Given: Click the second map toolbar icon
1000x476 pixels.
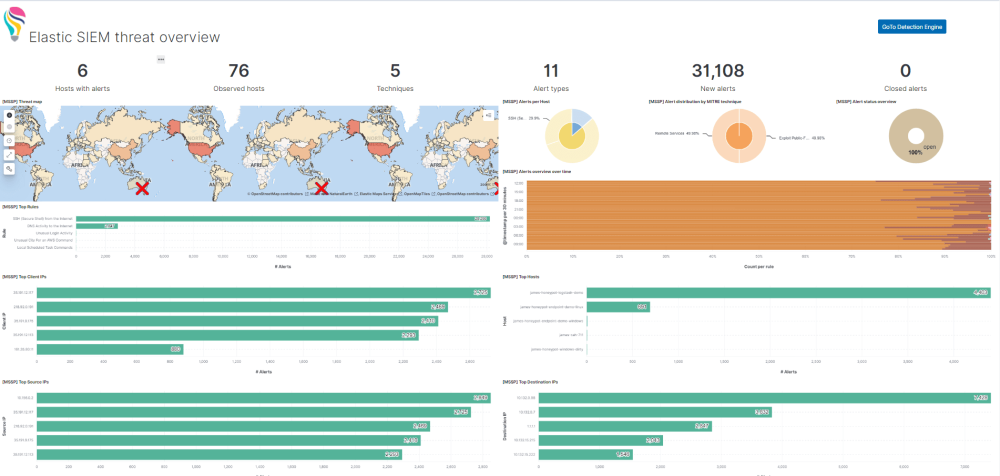Looking at the screenshot, I should [x=9, y=128].
